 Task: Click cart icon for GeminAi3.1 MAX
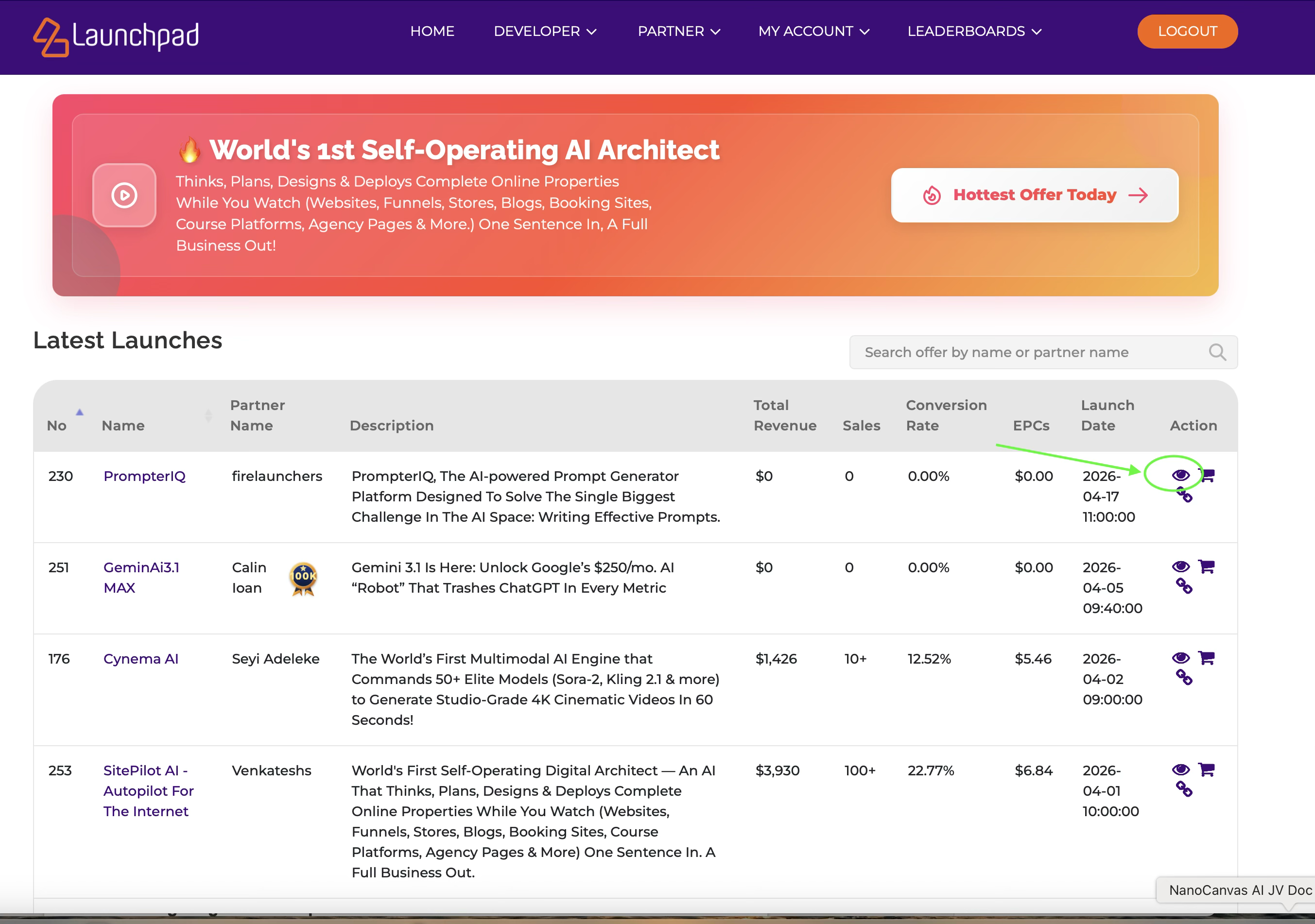(1207, 566)
